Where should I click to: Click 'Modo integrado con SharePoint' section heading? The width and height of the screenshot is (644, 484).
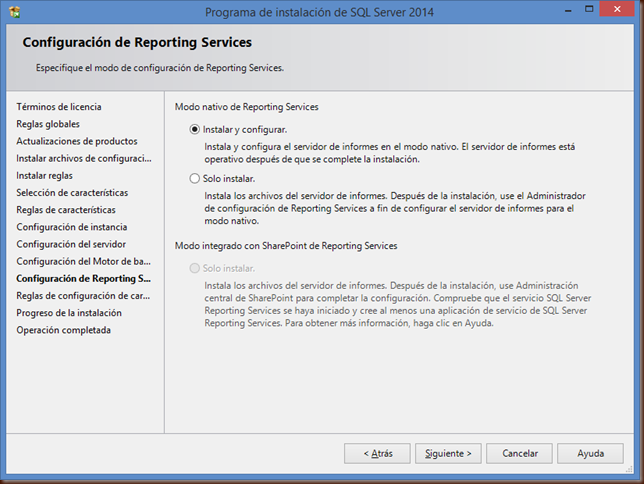point(286,246)
